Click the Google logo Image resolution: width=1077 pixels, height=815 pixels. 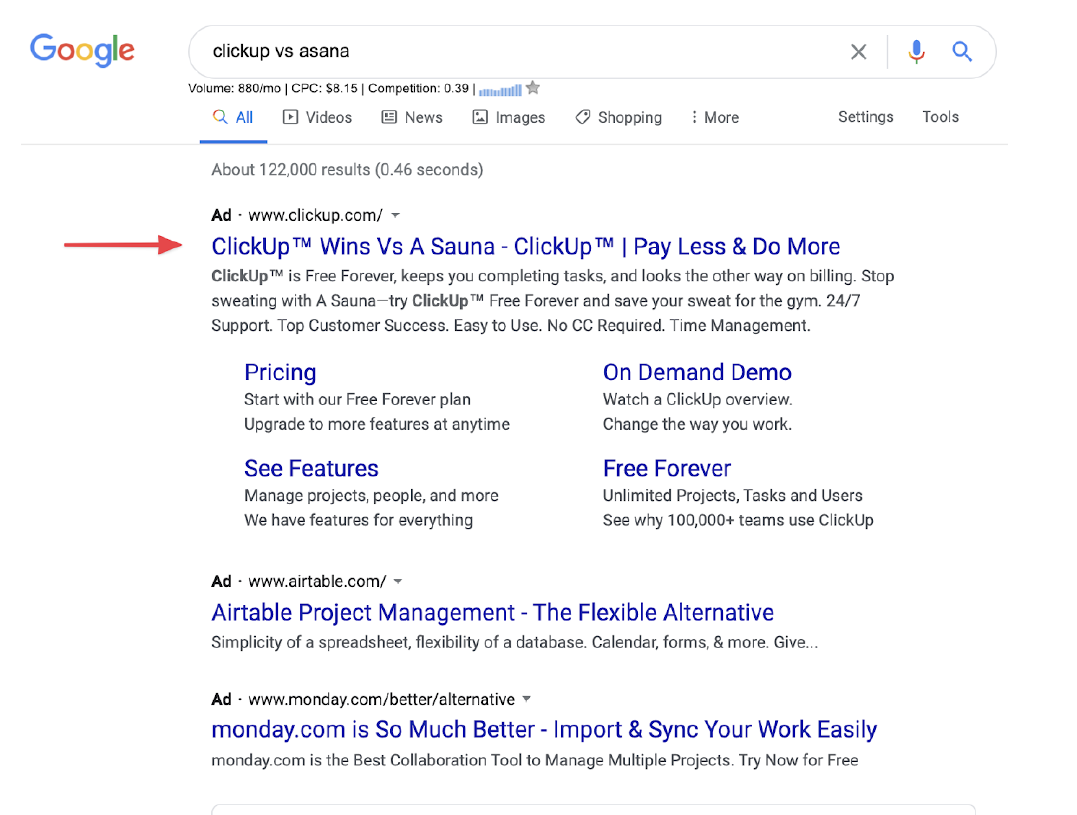click(x=82, y=50)
